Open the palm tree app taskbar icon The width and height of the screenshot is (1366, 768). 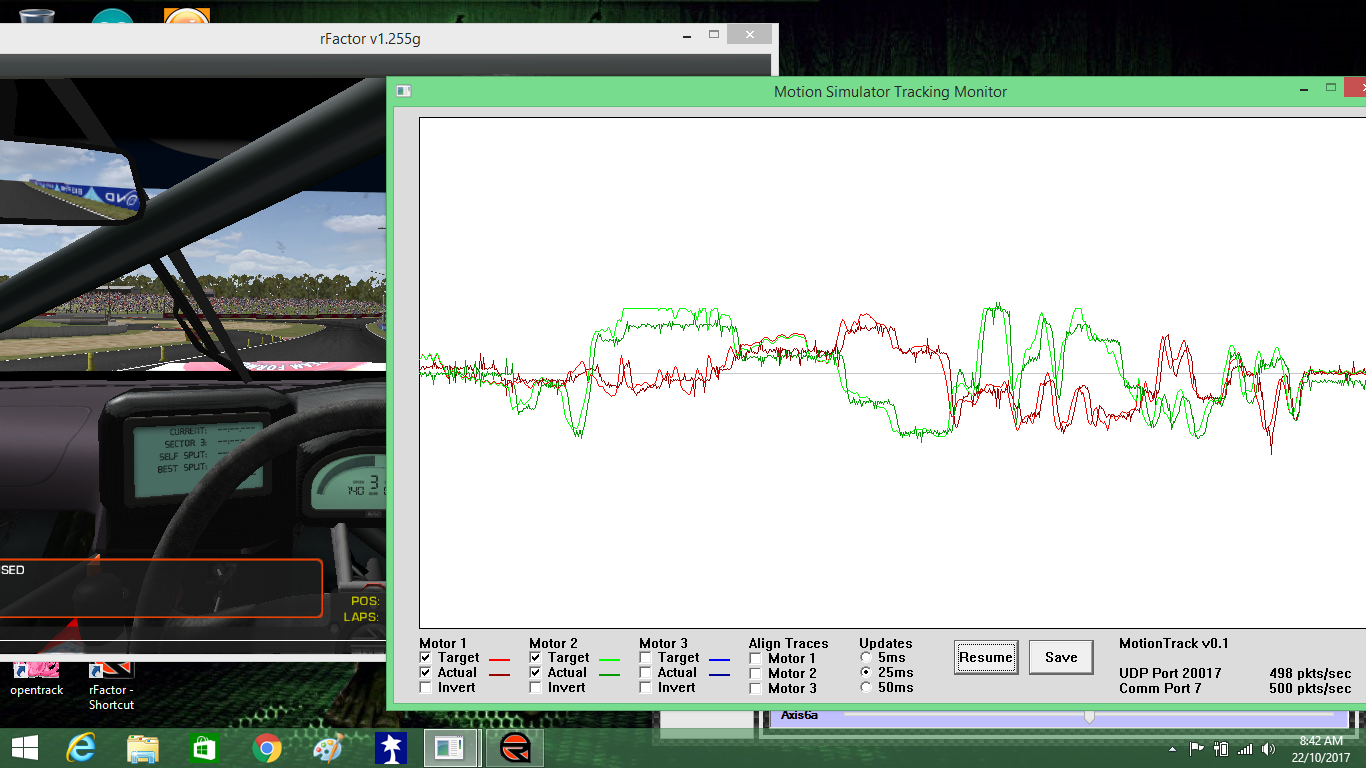(389, 748)
